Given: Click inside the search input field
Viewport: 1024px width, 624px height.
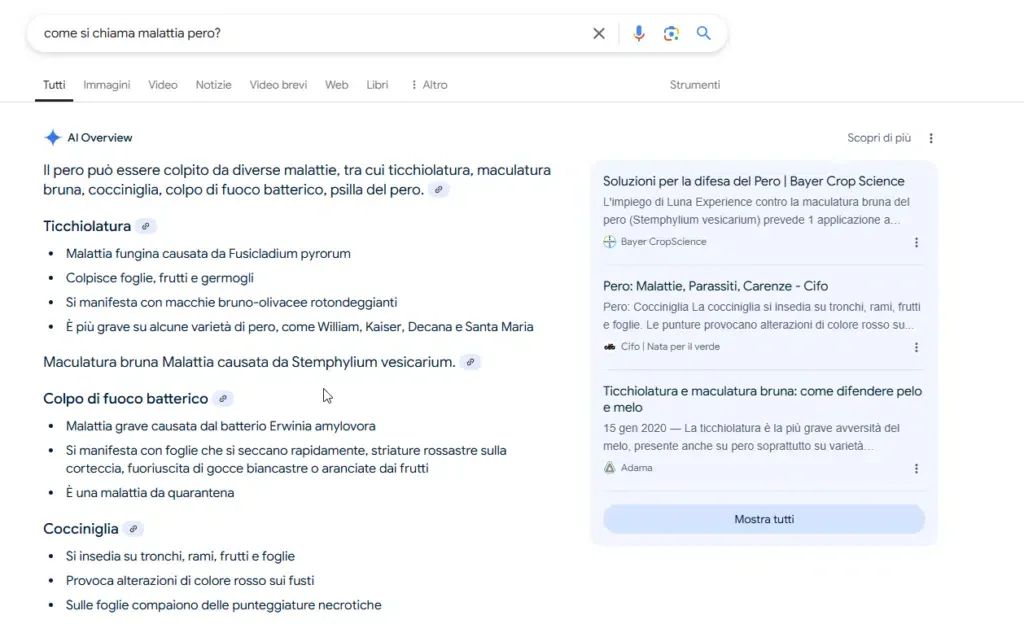Looking at the screenshot, I should [300, 33].
